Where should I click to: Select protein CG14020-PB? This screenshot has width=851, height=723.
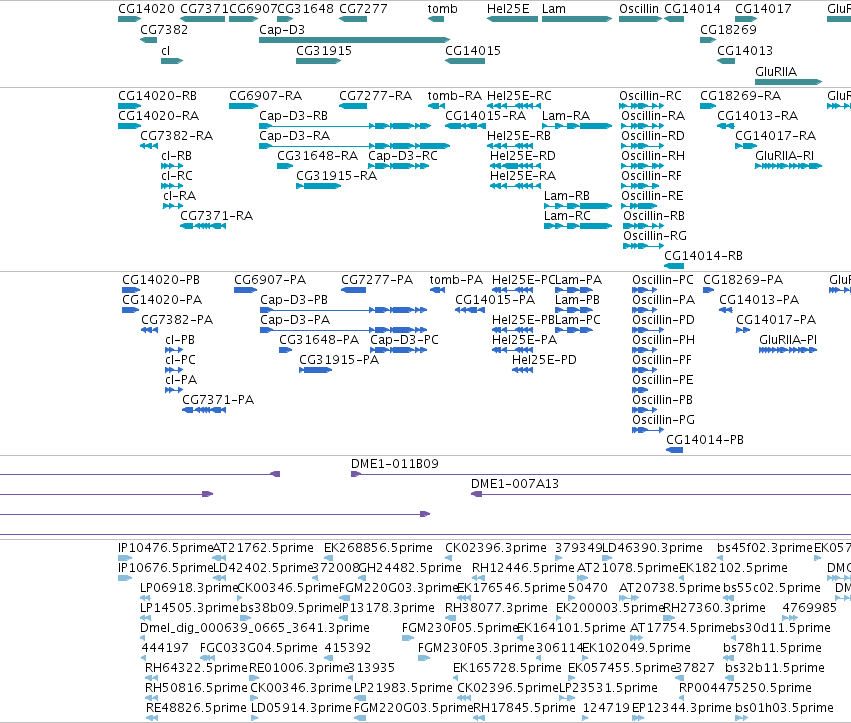coord(131,290)
